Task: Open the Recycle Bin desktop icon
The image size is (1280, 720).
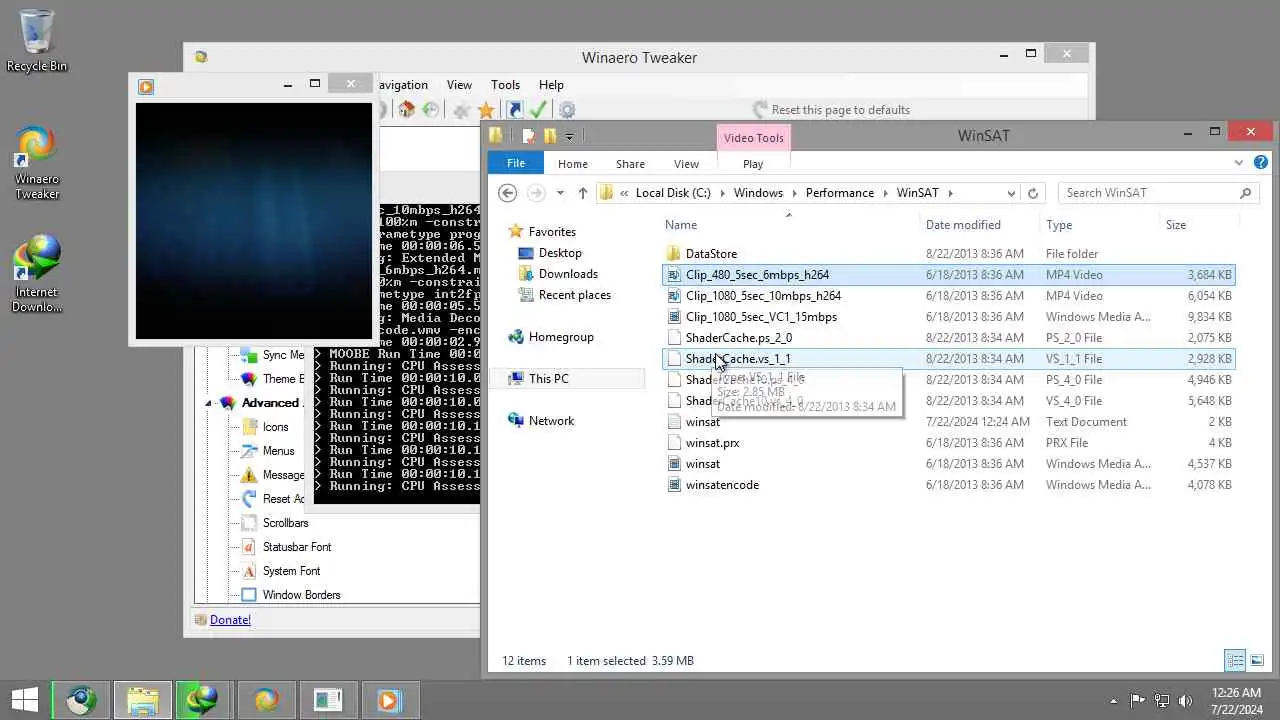Action: tap(37, 42)
